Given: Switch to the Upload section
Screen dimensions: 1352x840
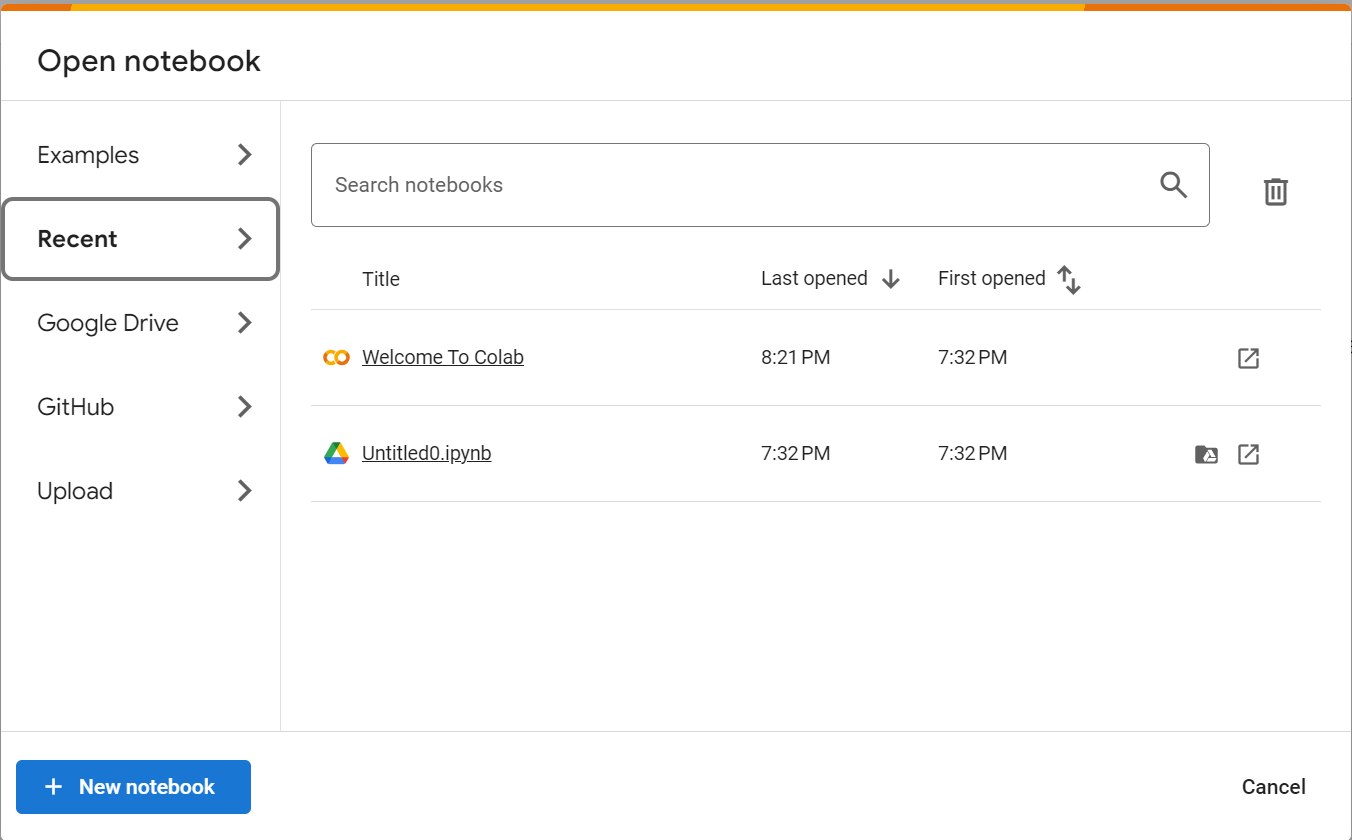Looking at the screenshot, I should pos(141,491).
